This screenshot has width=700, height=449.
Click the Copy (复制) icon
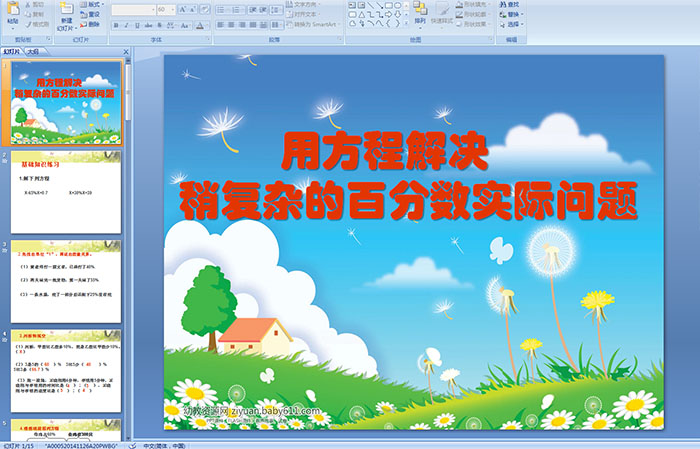click(x=34, y=14)
